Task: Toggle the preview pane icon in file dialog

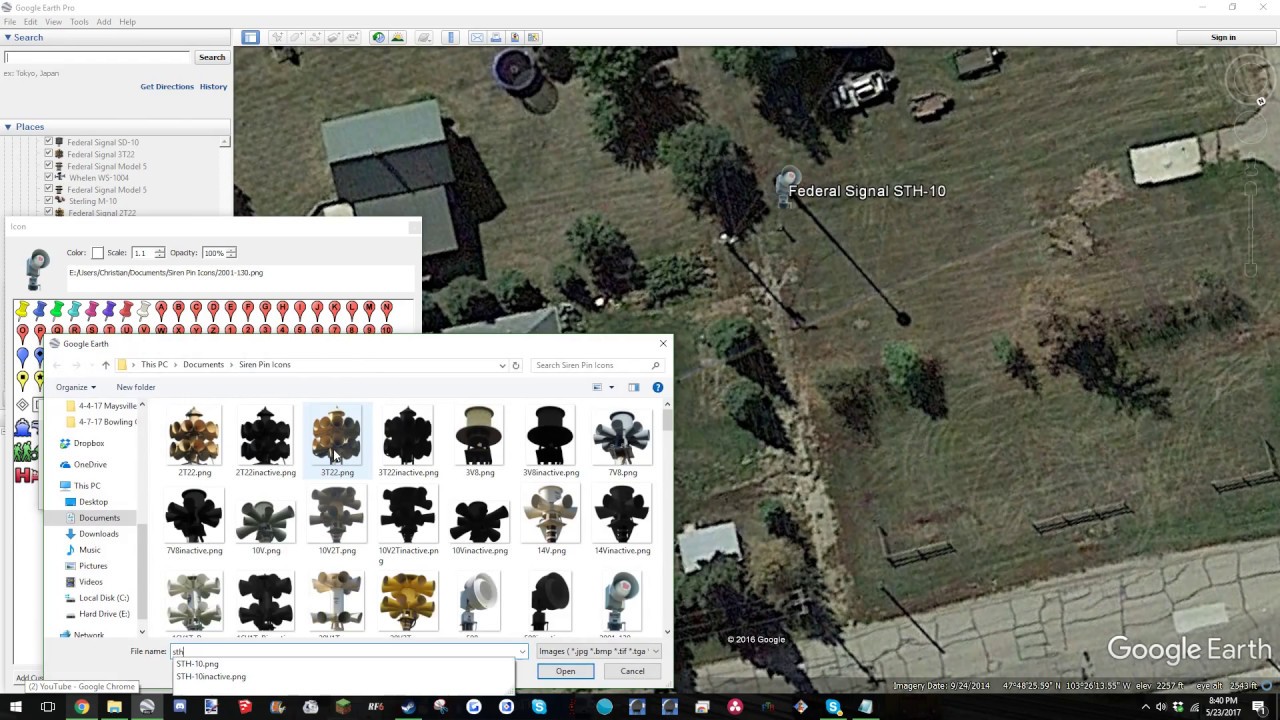Action: click(633, 387)
